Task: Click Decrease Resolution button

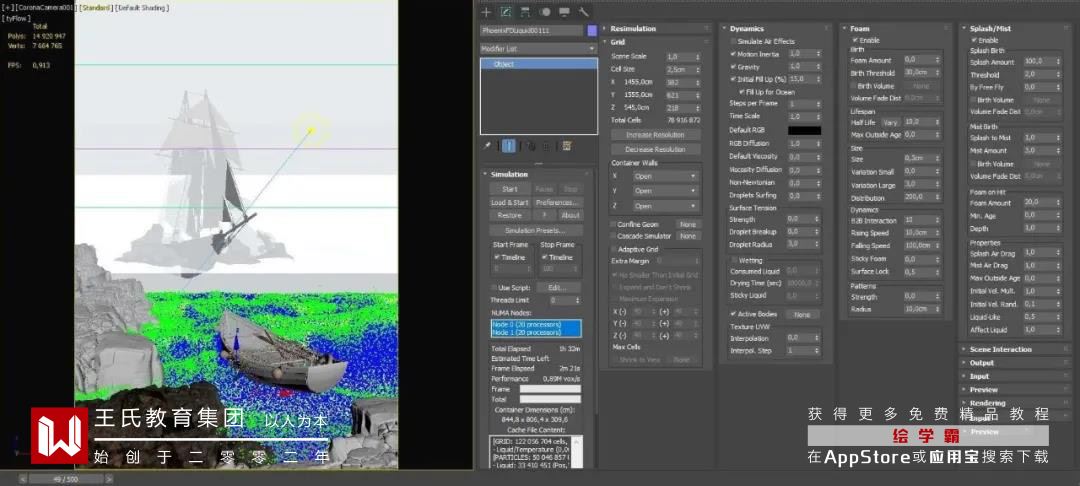Action: tap(655, 149)
